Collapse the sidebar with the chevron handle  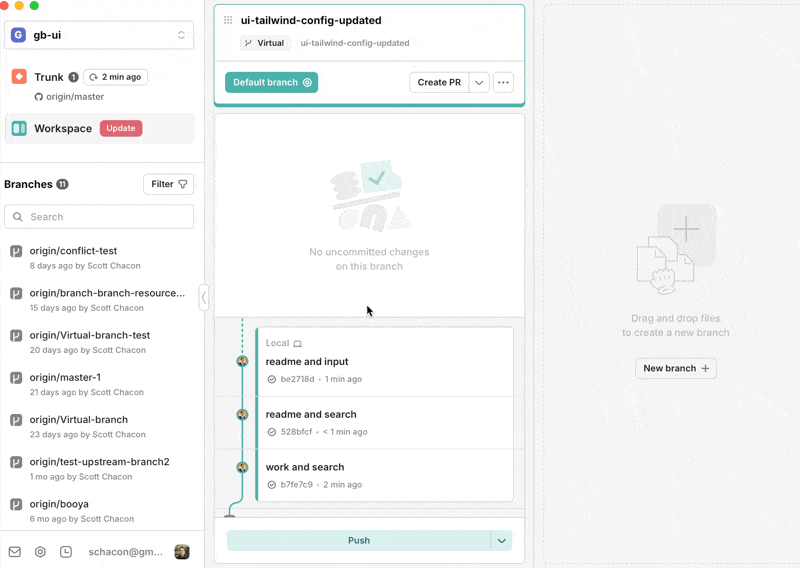pyautogui.click(x=204, y=297)
